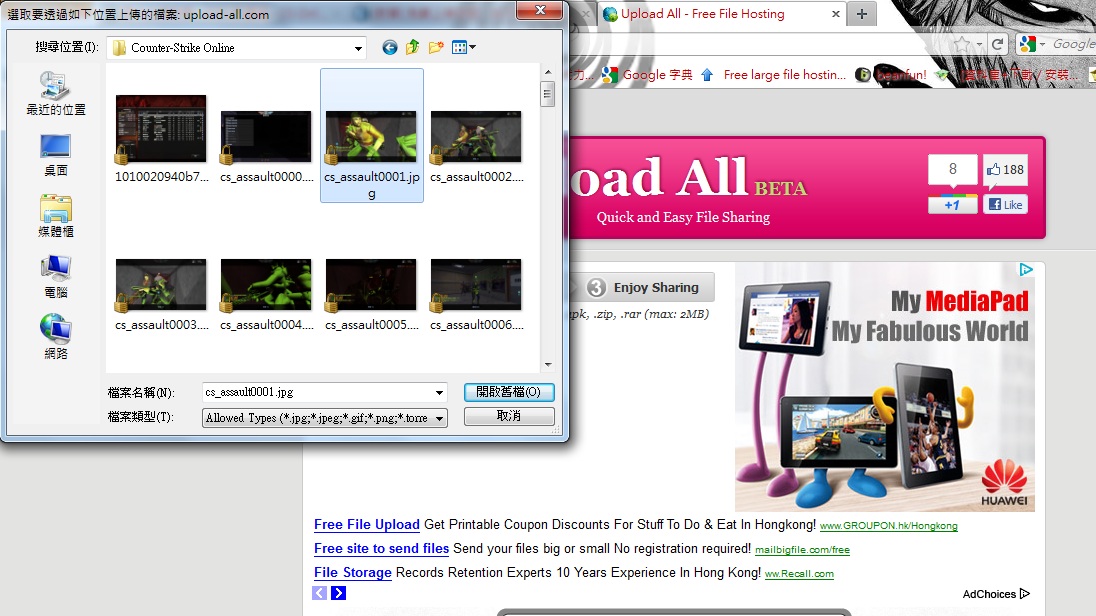Click the Open (開啟舊檔) button

[x=509, y=392]
